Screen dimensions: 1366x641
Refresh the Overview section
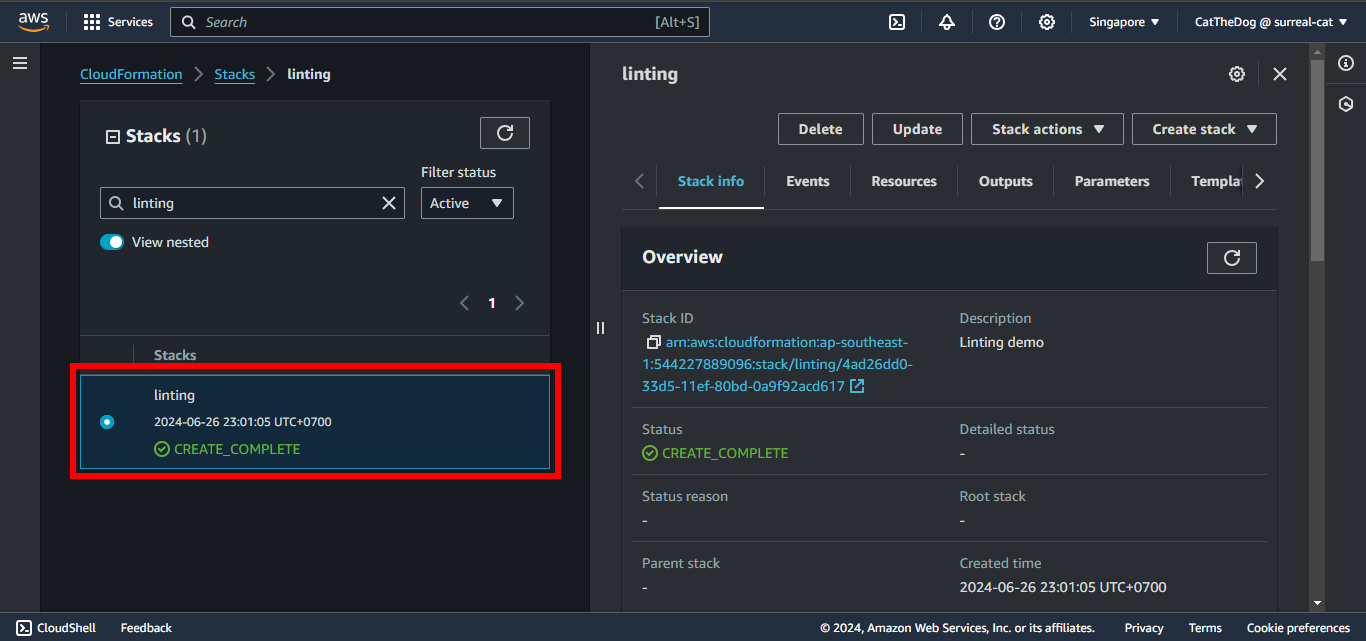[x=1232, y=258]
